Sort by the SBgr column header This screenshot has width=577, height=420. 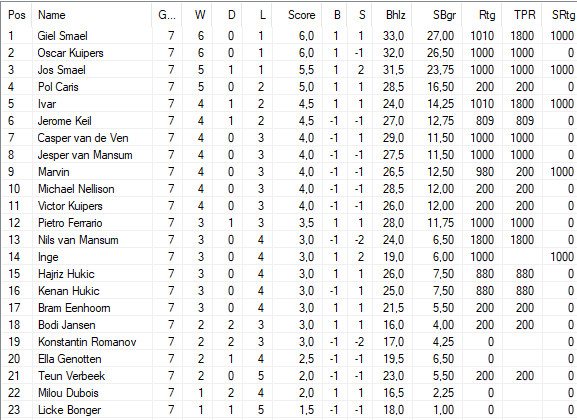point(436,15)
